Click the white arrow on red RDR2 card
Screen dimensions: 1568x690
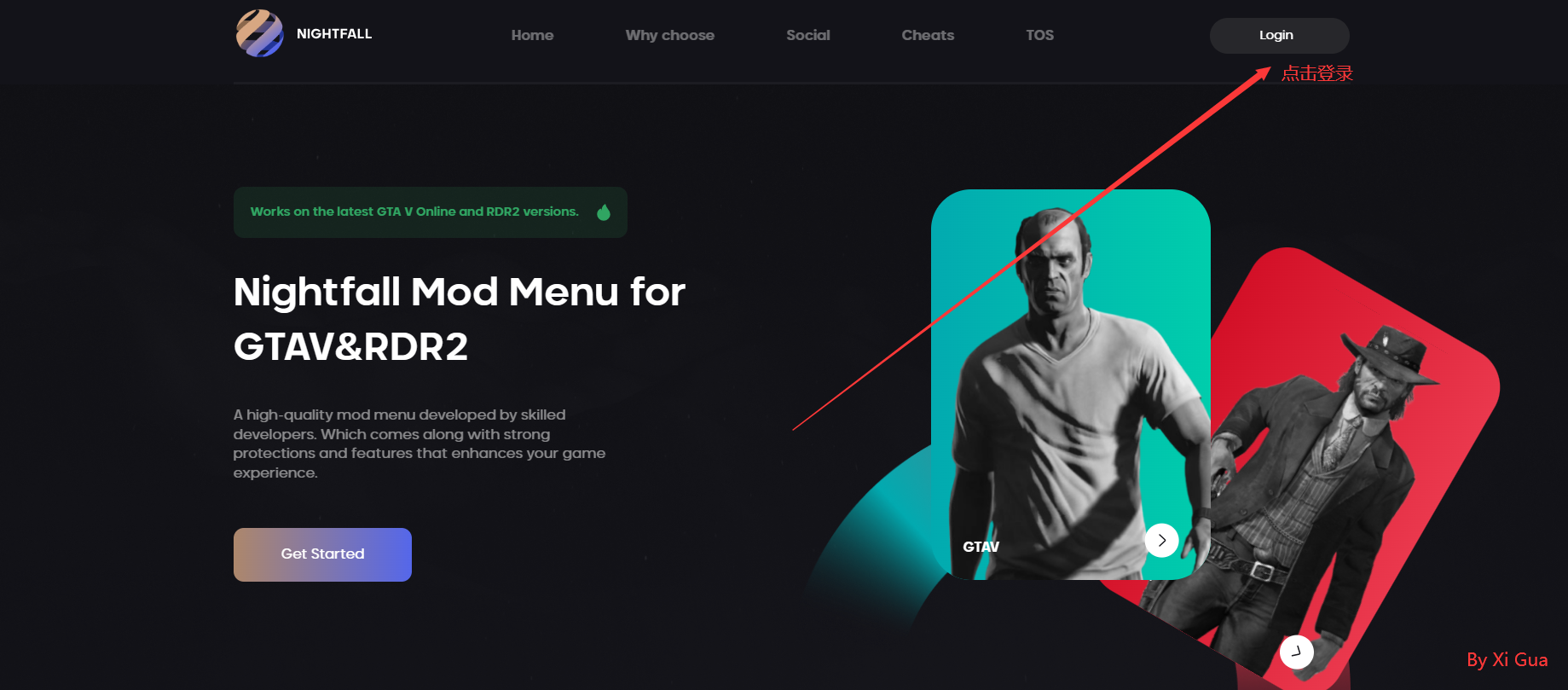[x=1296, y=652]
